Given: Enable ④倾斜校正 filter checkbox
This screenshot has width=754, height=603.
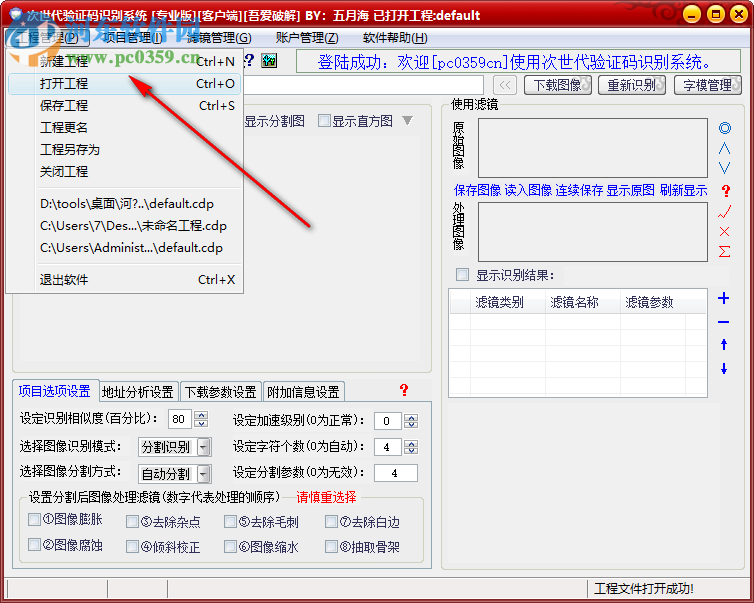Looking at the screenshot, I should (x=132, y=547).
